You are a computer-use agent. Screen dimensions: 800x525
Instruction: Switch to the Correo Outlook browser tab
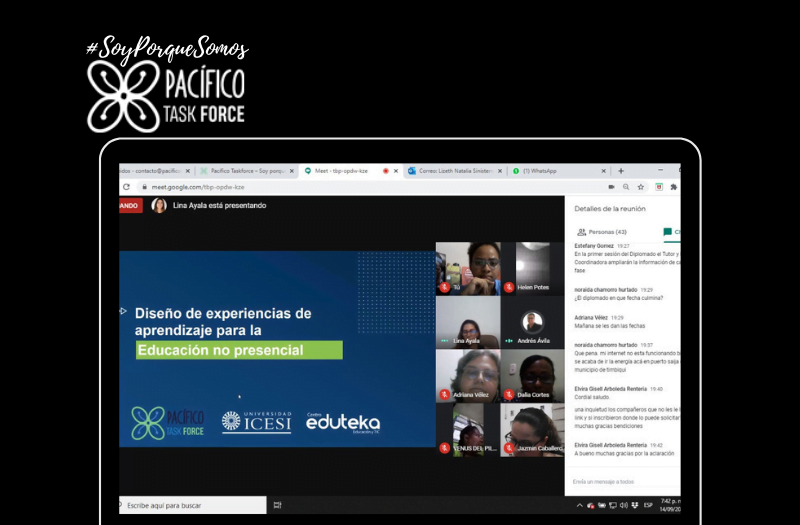point(450,171)
